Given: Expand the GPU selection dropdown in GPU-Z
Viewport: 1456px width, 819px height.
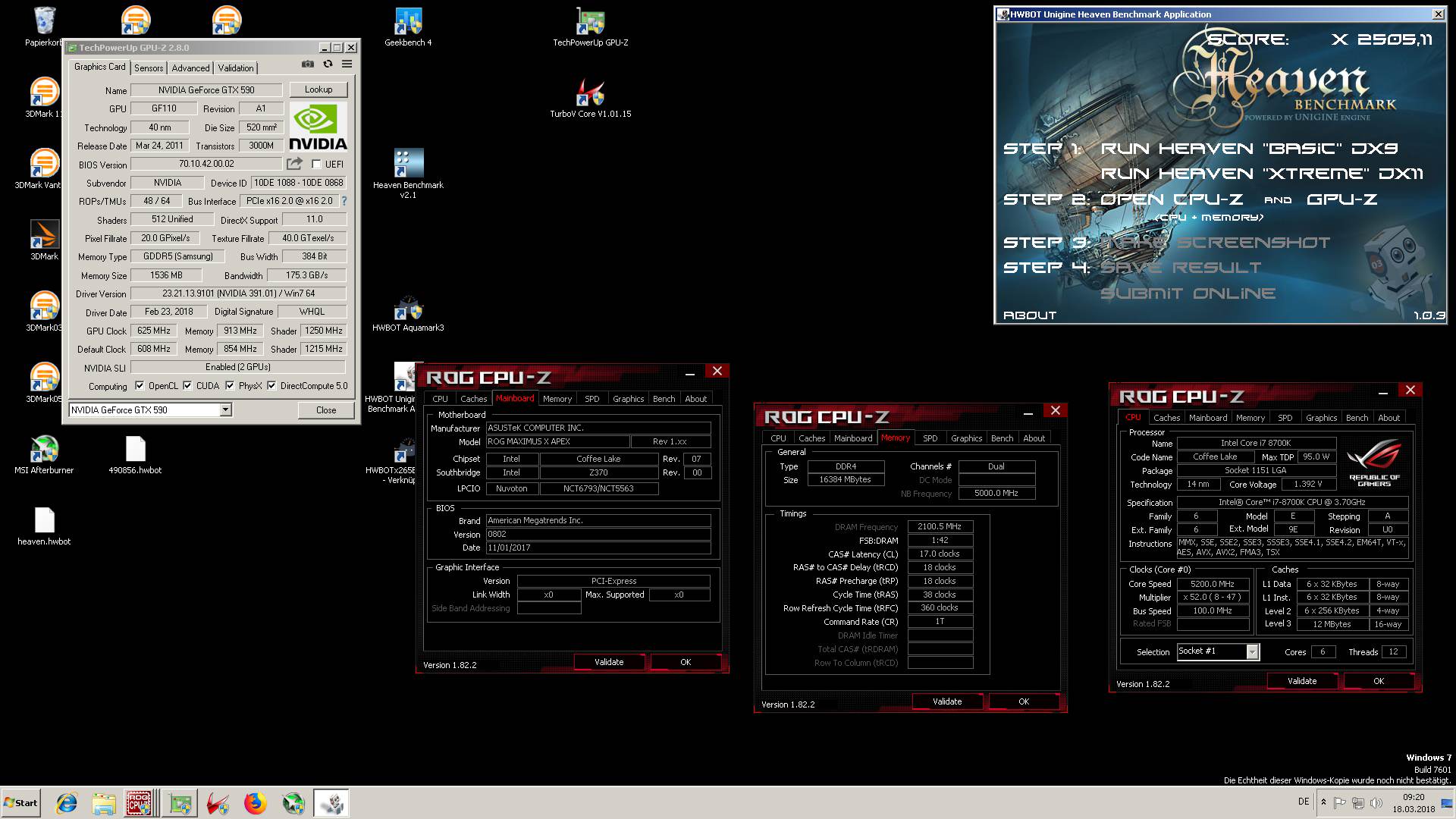Looking at the screenshot, I should [x=225, y=409].
